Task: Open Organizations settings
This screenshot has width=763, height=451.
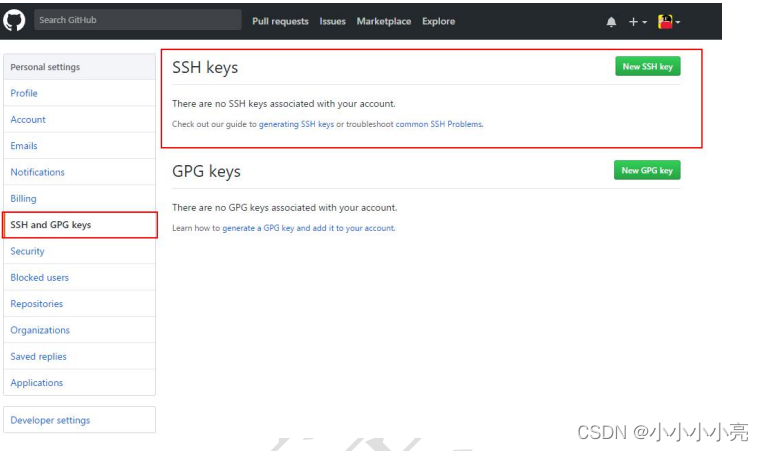Action: coord(79,330)
